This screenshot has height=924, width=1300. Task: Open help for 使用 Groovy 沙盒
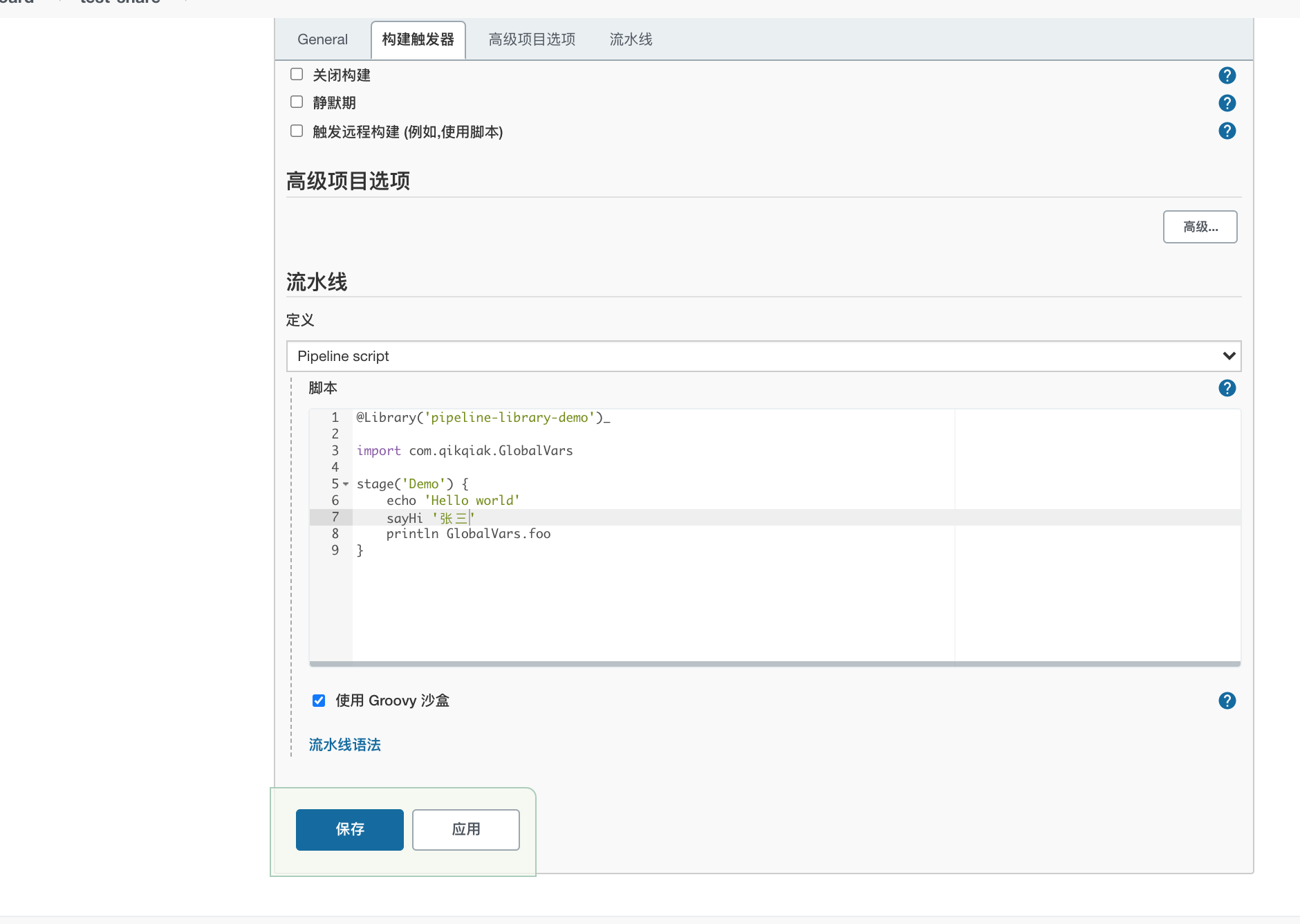click(1227, 701)
